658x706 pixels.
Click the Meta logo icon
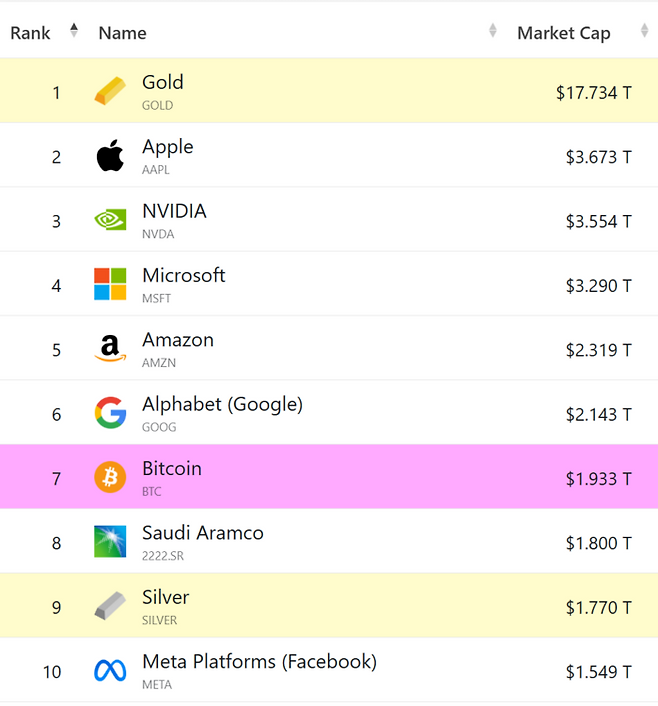(110, 671)
